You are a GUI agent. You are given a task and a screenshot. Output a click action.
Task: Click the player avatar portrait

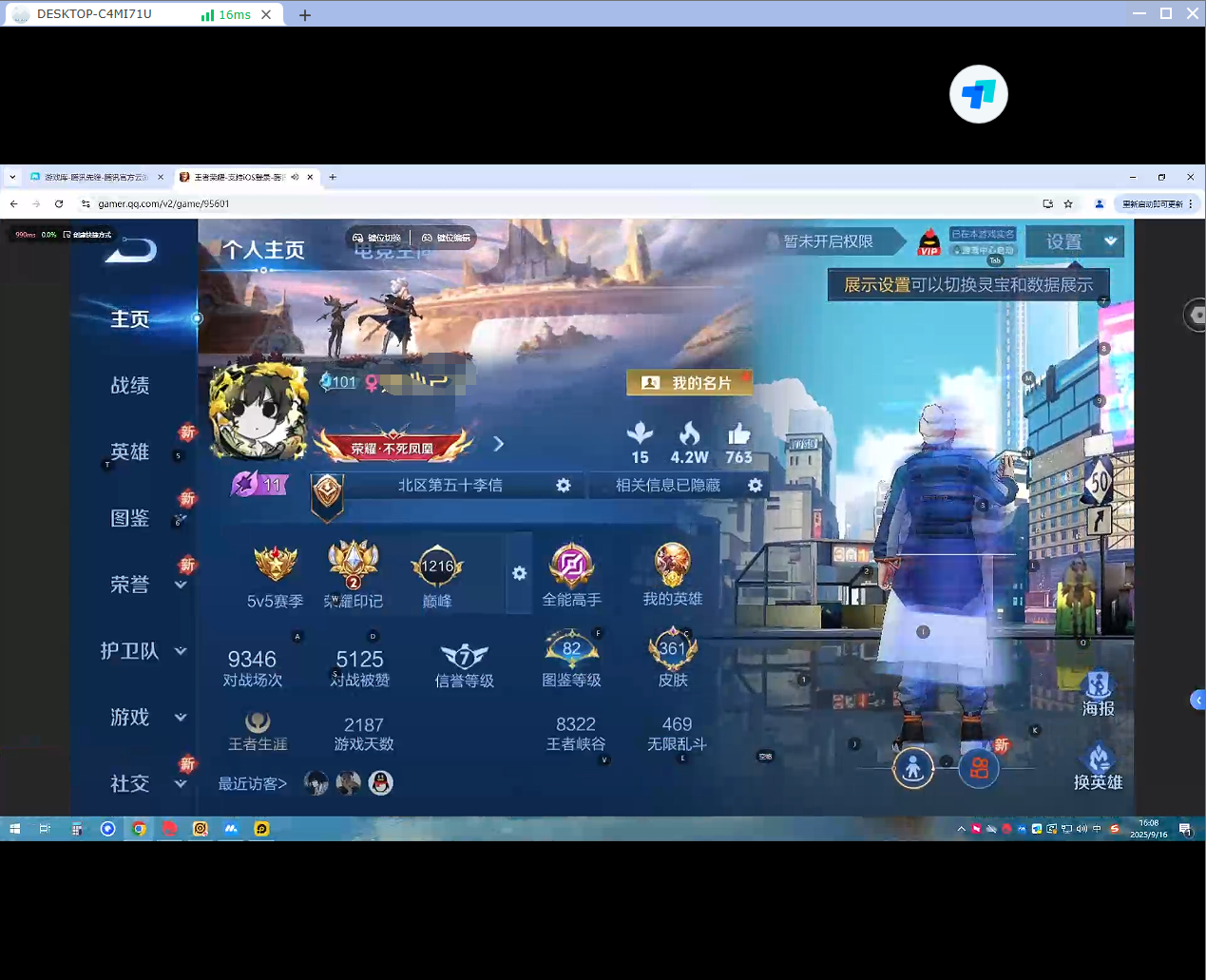click(258, 411)
